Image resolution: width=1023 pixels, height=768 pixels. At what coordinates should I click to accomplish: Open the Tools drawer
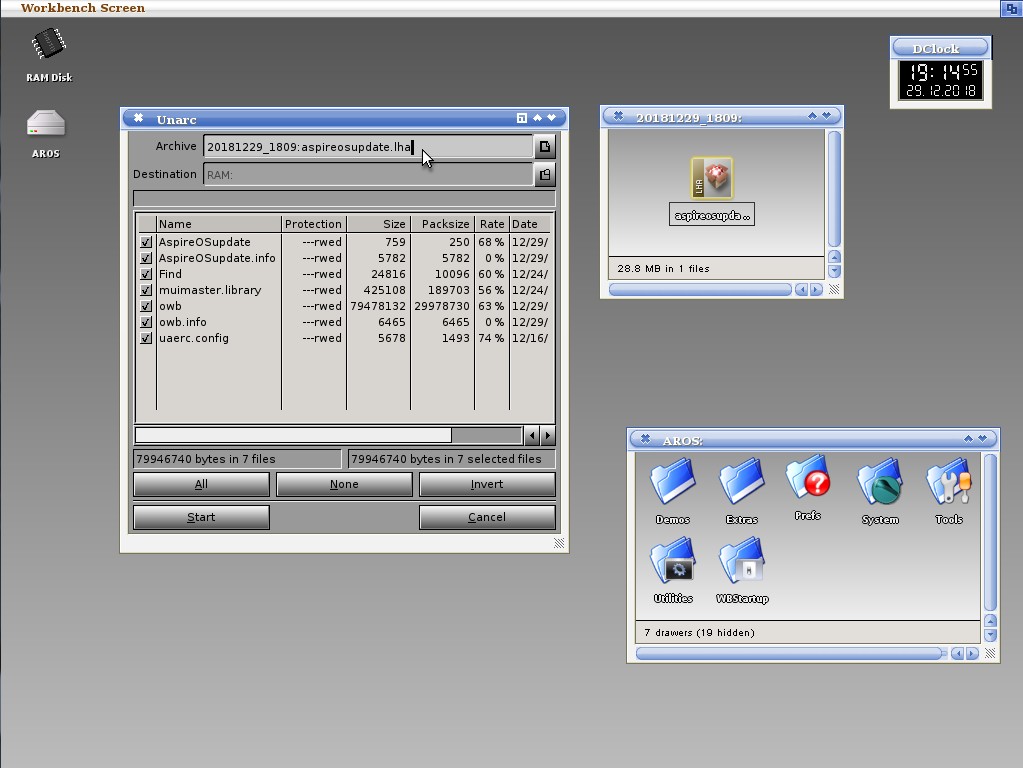point(949,483)
